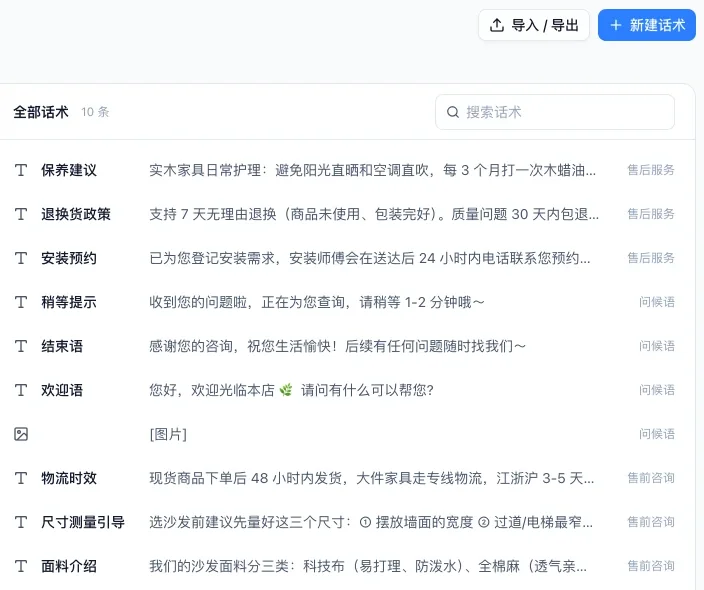This screenshot has height=590, width=704.
Task: Click the 收到您的问题啦 content preview
Action: click(x=317, y=302)
